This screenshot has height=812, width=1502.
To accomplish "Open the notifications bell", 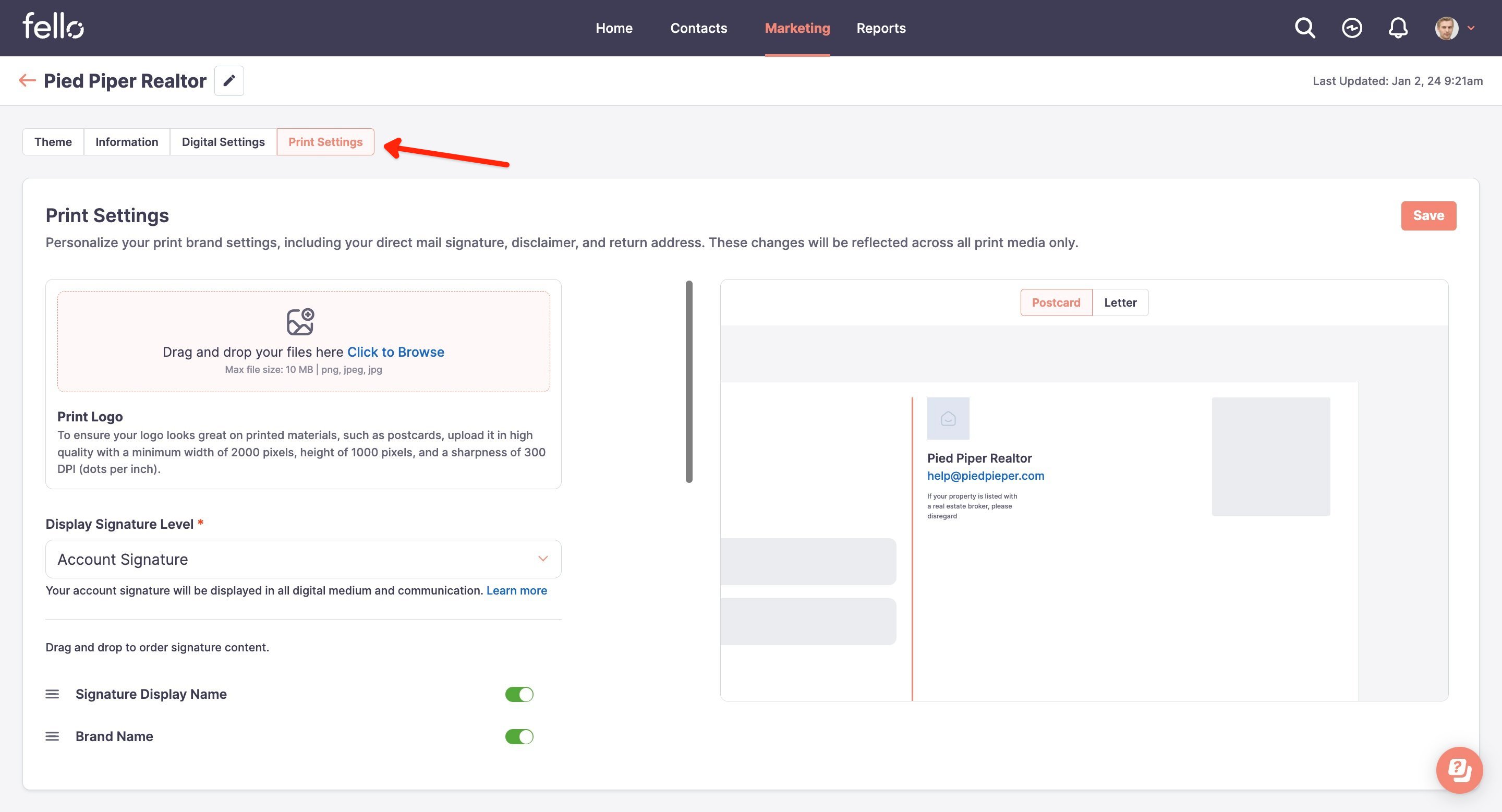I will (1398, 28).
